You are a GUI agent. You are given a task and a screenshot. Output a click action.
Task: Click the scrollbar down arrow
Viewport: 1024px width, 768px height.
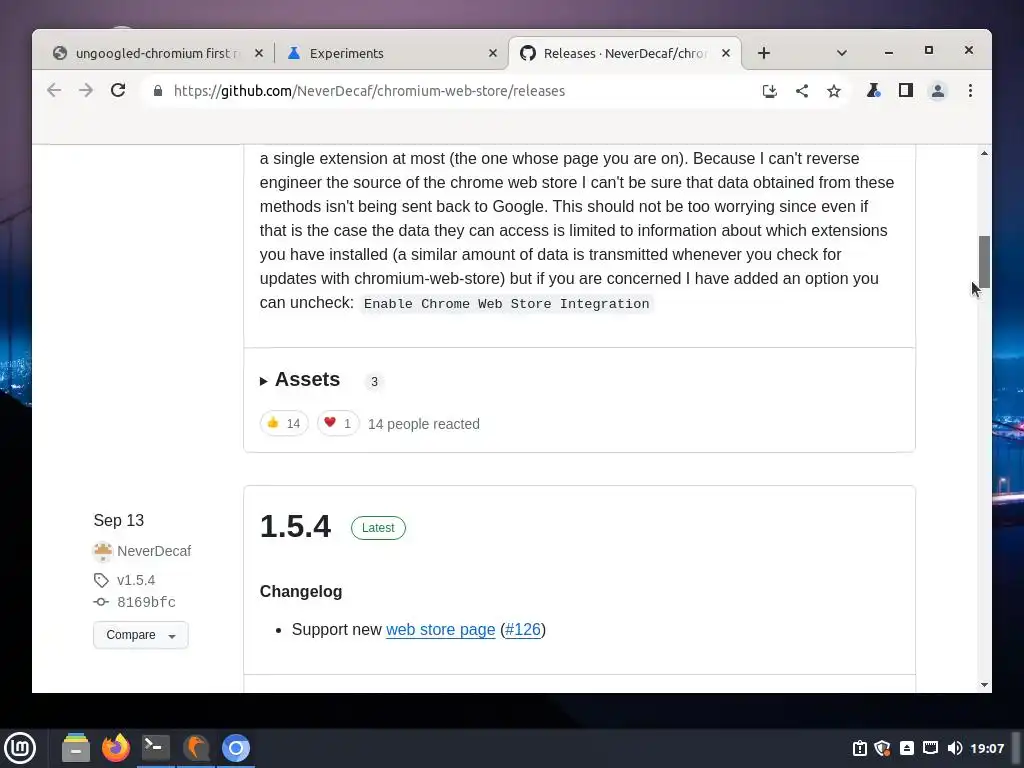[984, 685]
